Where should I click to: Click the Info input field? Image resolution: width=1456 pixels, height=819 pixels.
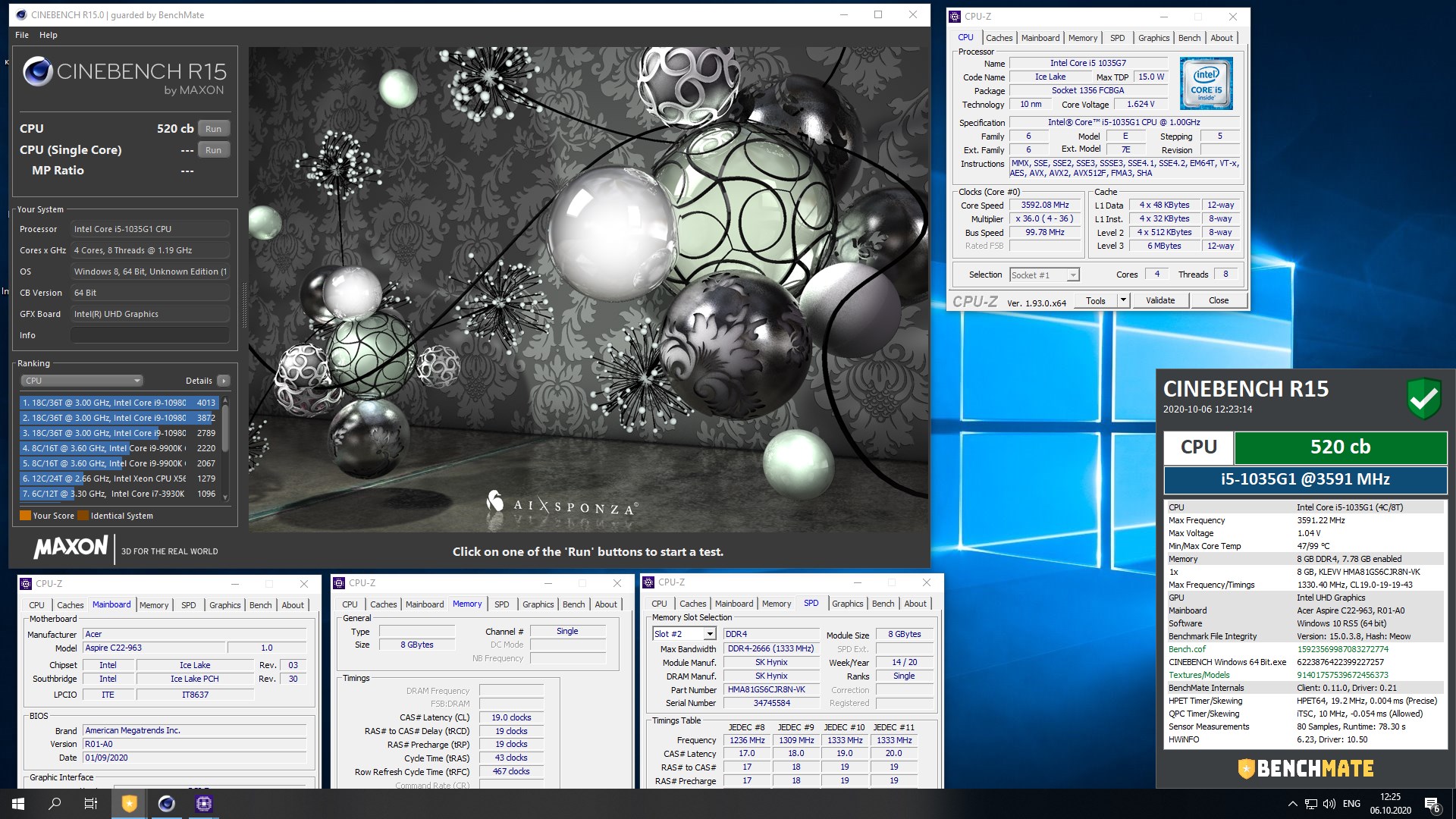[150, 335]
